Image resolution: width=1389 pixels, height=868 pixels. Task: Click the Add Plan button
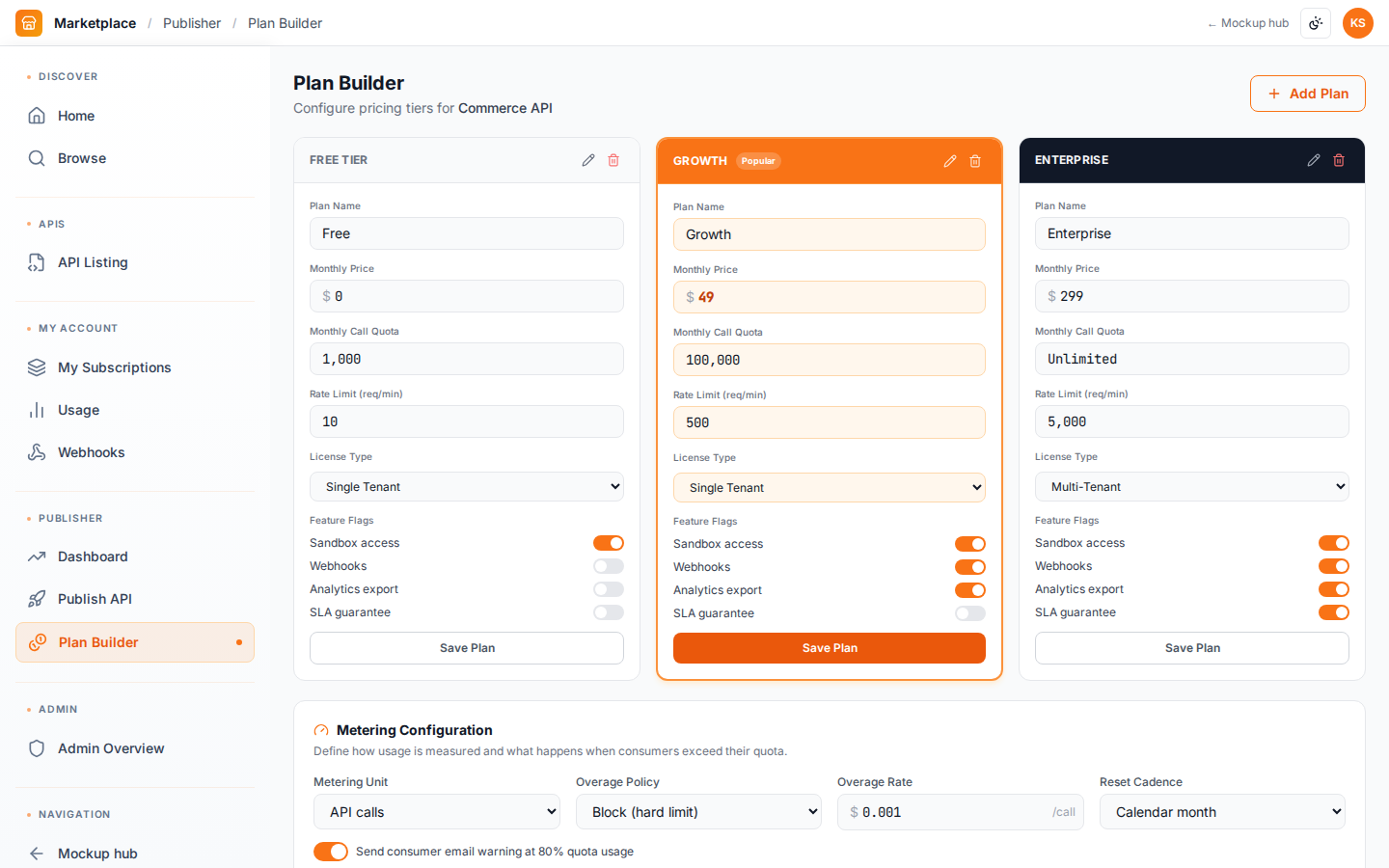tap(1308, 94)
